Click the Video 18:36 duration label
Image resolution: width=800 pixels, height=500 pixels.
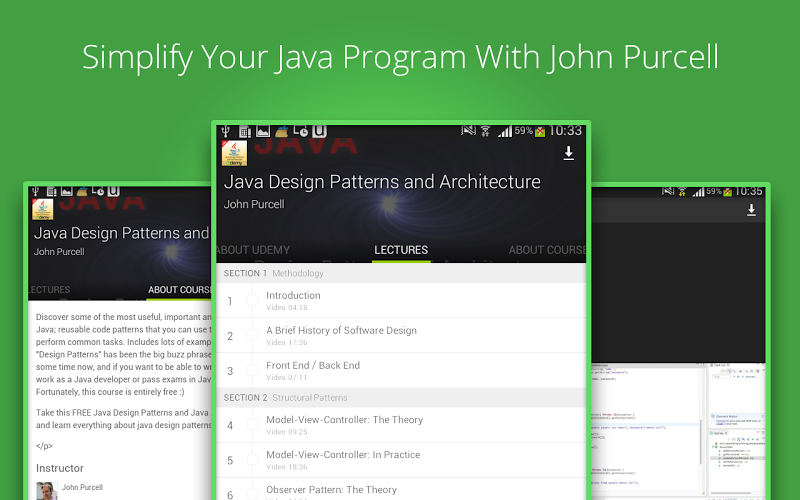click(286, 467)
